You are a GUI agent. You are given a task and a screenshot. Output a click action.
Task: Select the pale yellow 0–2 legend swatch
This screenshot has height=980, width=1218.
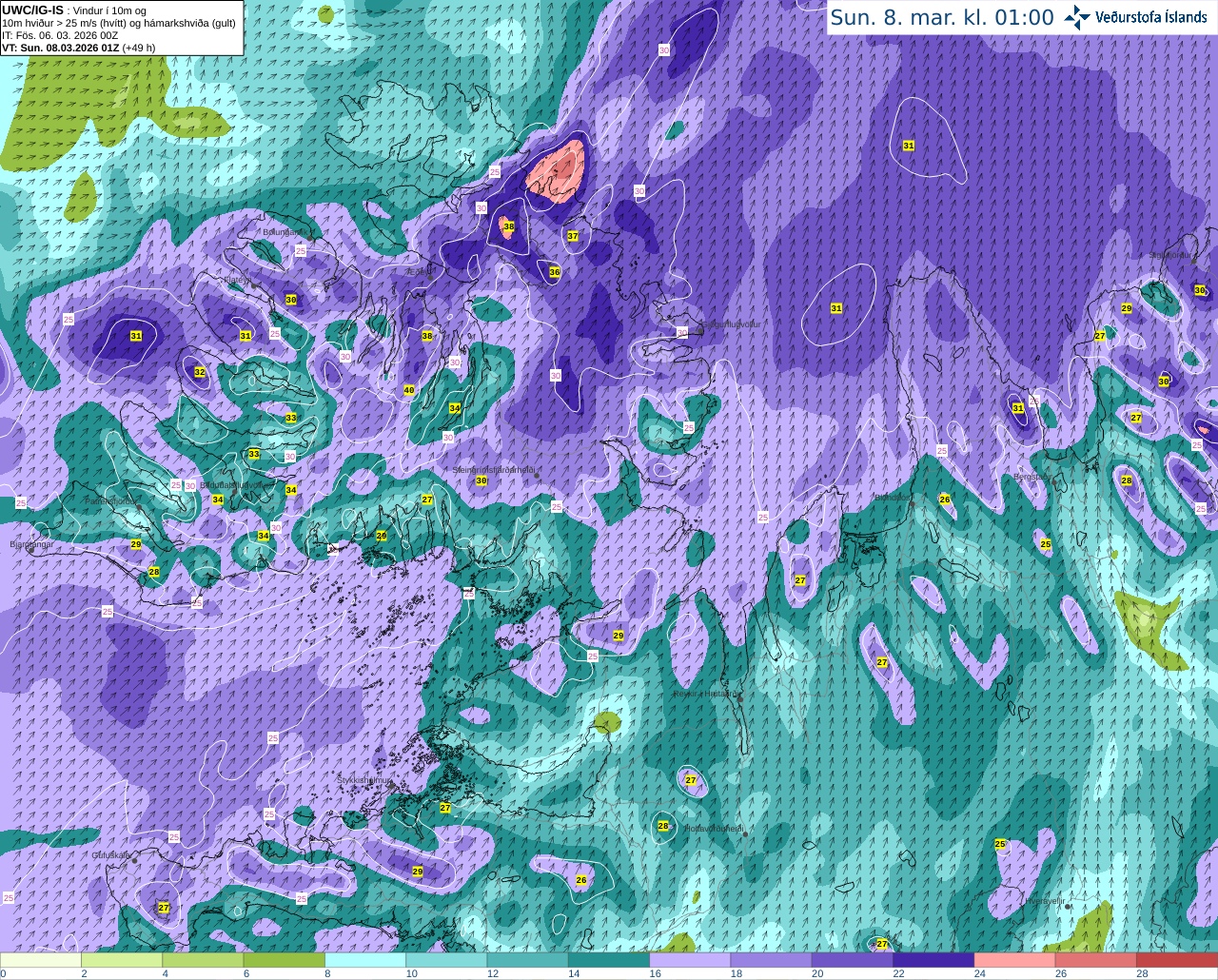(x=41, y=959)
